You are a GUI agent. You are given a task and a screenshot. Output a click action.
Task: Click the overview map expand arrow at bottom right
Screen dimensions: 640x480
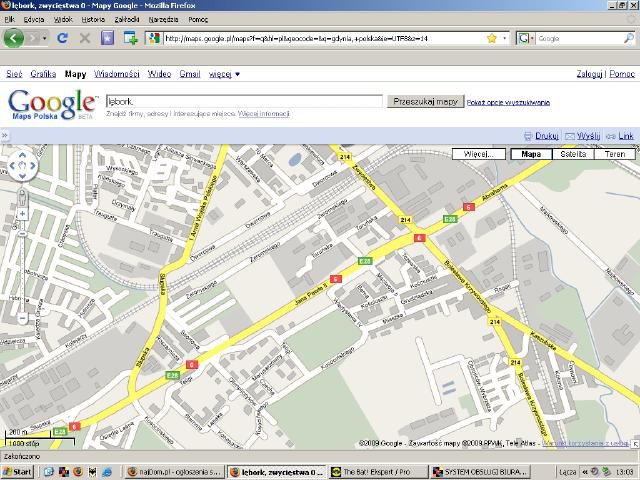coord(636,444)
